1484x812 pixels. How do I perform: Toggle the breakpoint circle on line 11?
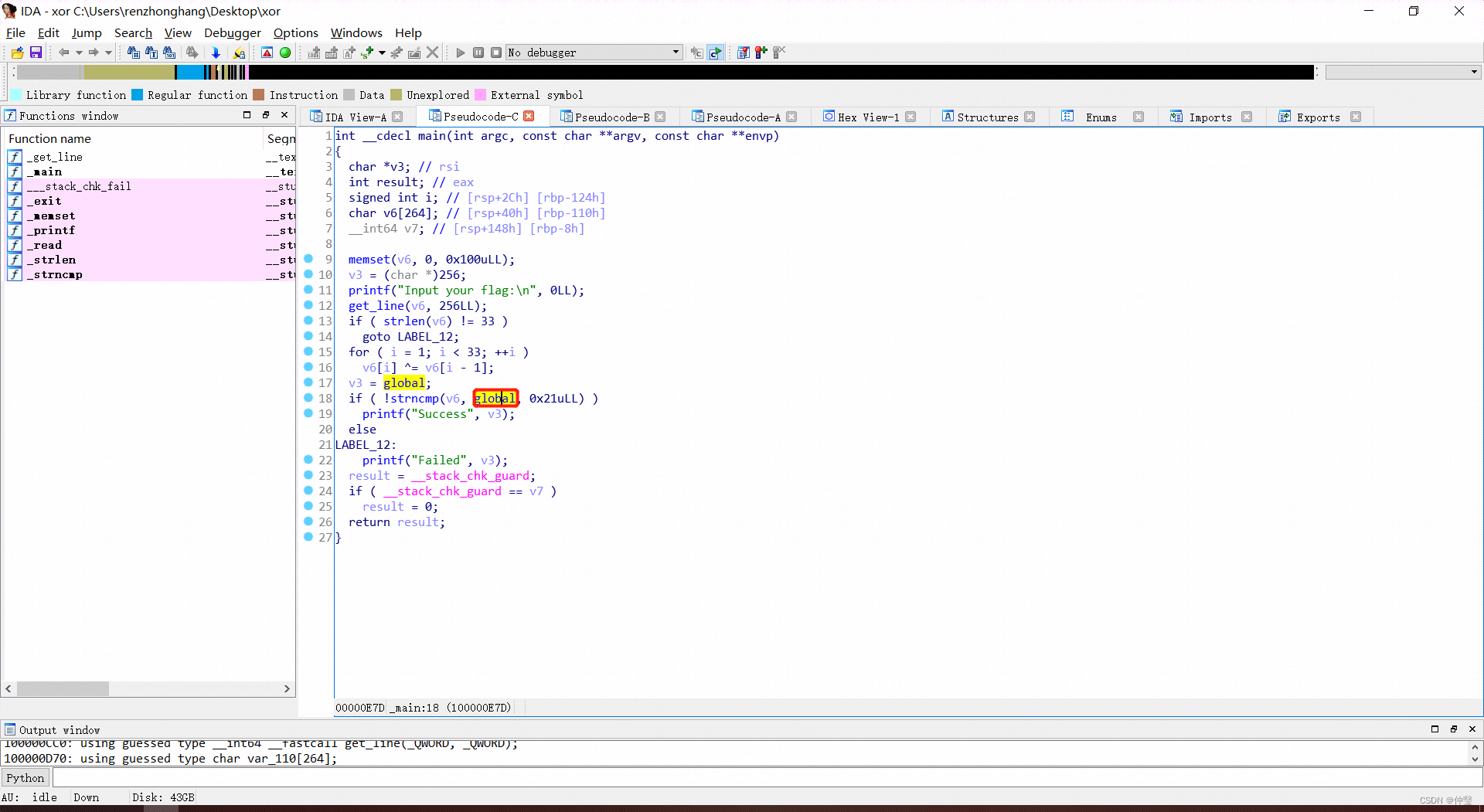tap(308, 290)
